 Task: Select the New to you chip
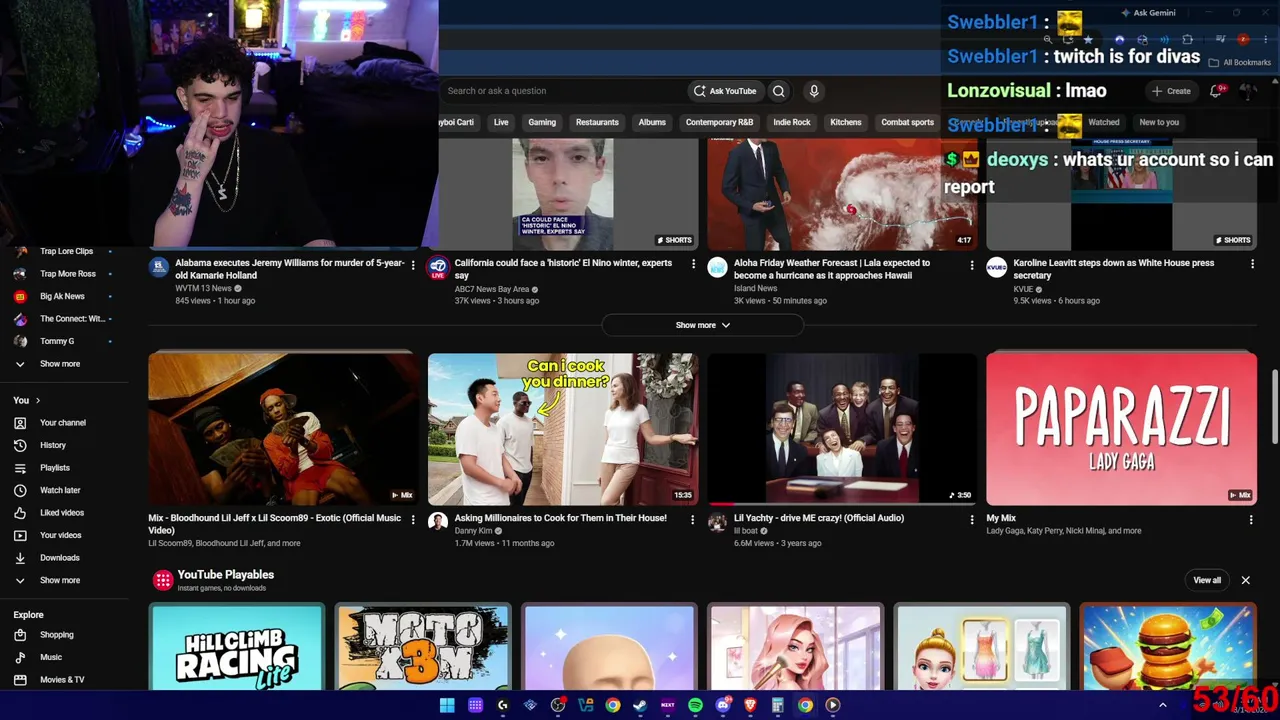tap(1159, 122)
